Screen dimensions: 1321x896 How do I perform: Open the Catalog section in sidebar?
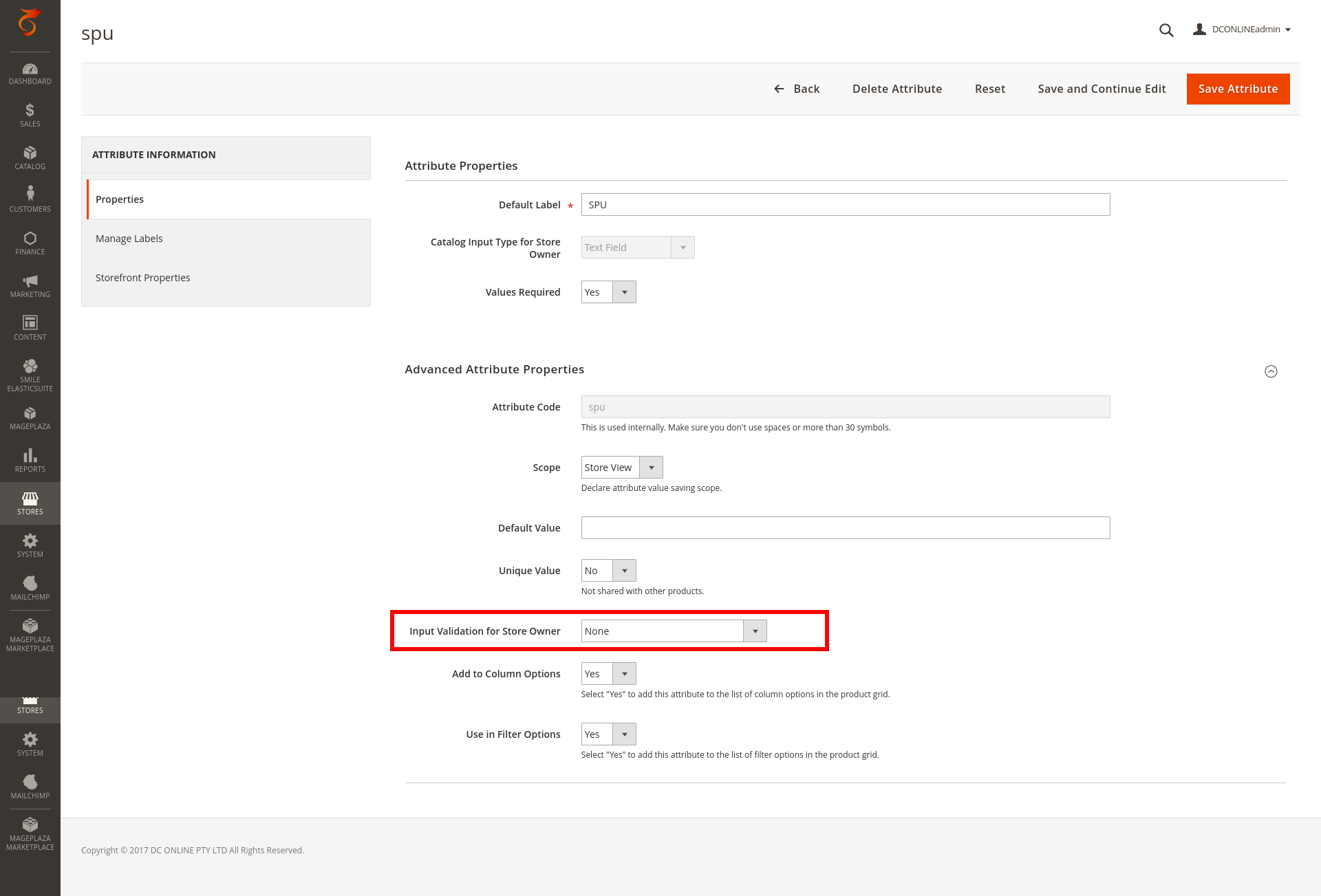[x=30, y=158]
